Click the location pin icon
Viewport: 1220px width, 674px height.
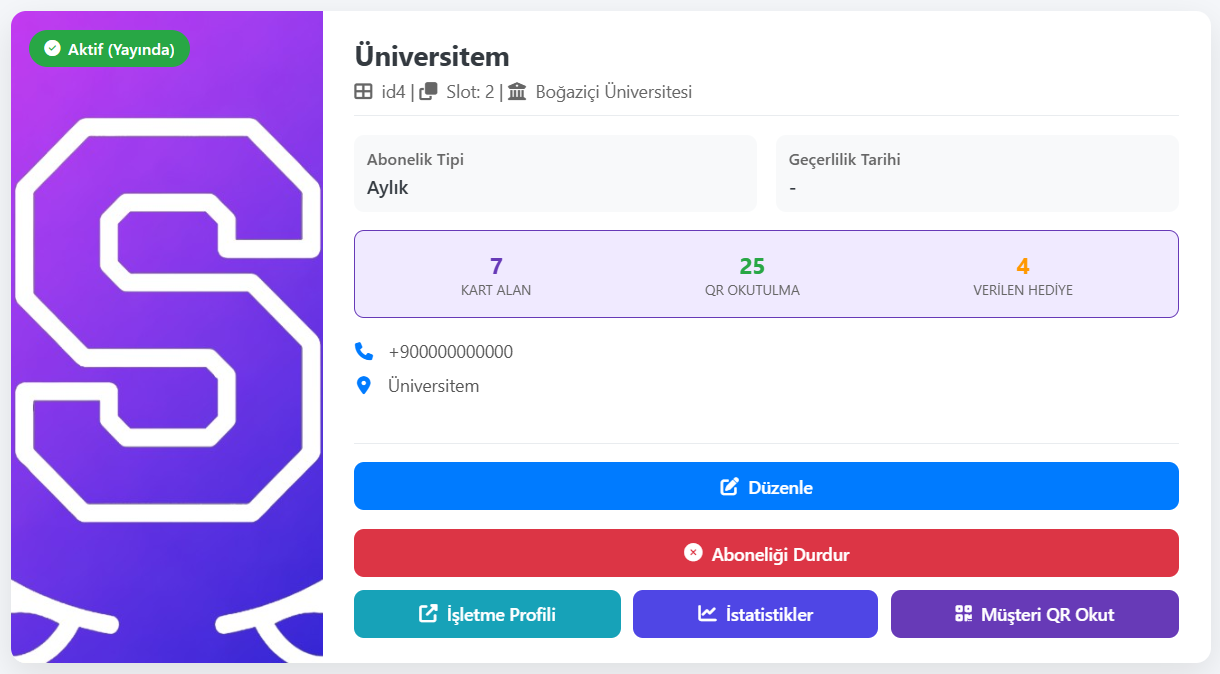click(x=364, y=386)
